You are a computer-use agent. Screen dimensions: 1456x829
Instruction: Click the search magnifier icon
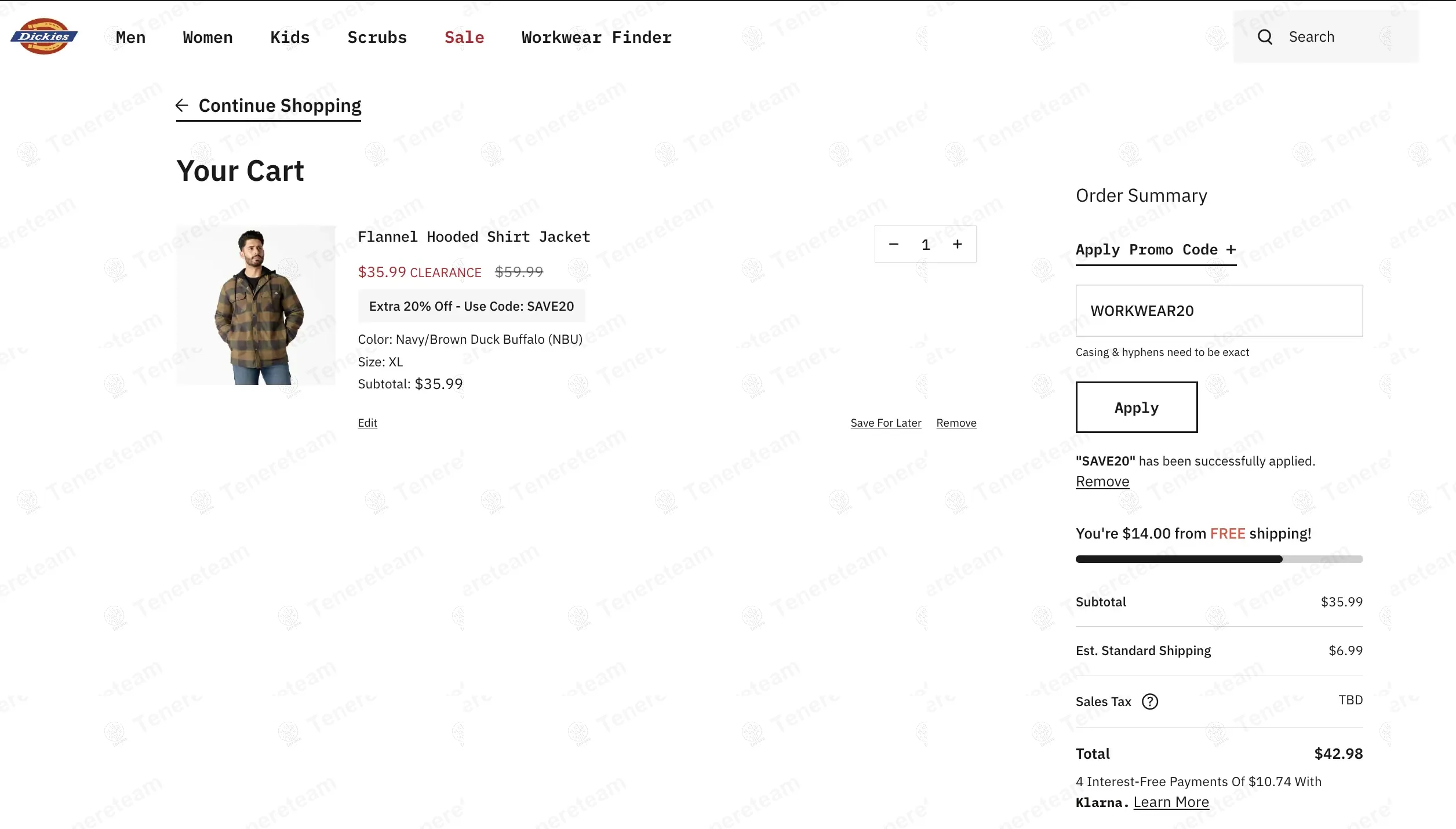(x=1265, y=37)
